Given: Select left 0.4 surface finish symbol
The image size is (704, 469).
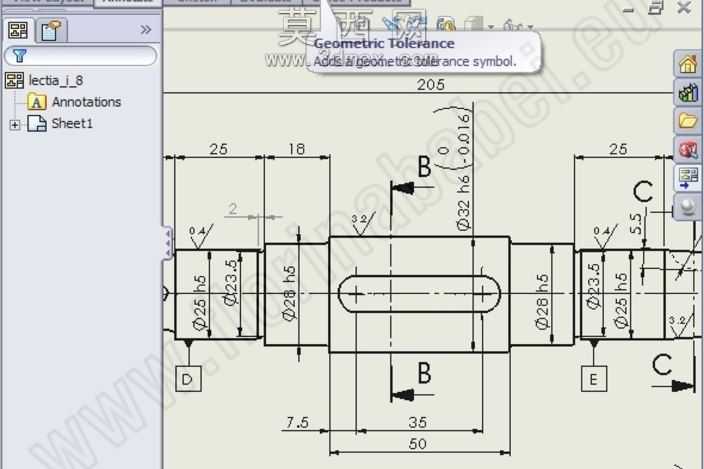Looking at the screenshot, I should pos(200,237).
